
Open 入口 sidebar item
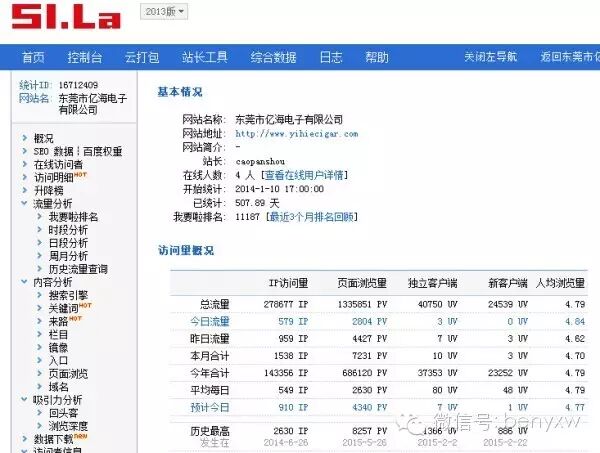tap(58, 361)
